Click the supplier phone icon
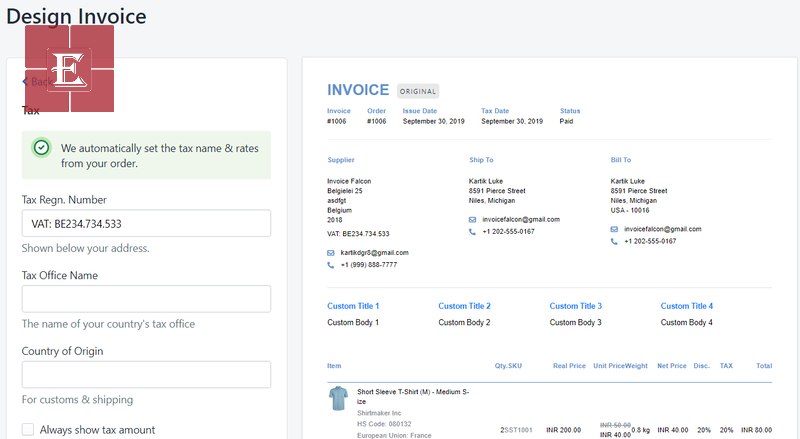Screen dimensions: 800x439 [x=330, y=265]
